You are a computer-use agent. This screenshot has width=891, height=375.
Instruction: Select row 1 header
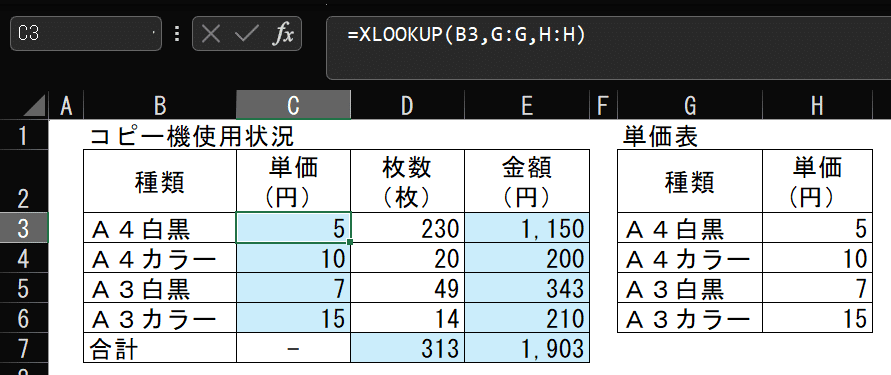click(x=24, y=135)
